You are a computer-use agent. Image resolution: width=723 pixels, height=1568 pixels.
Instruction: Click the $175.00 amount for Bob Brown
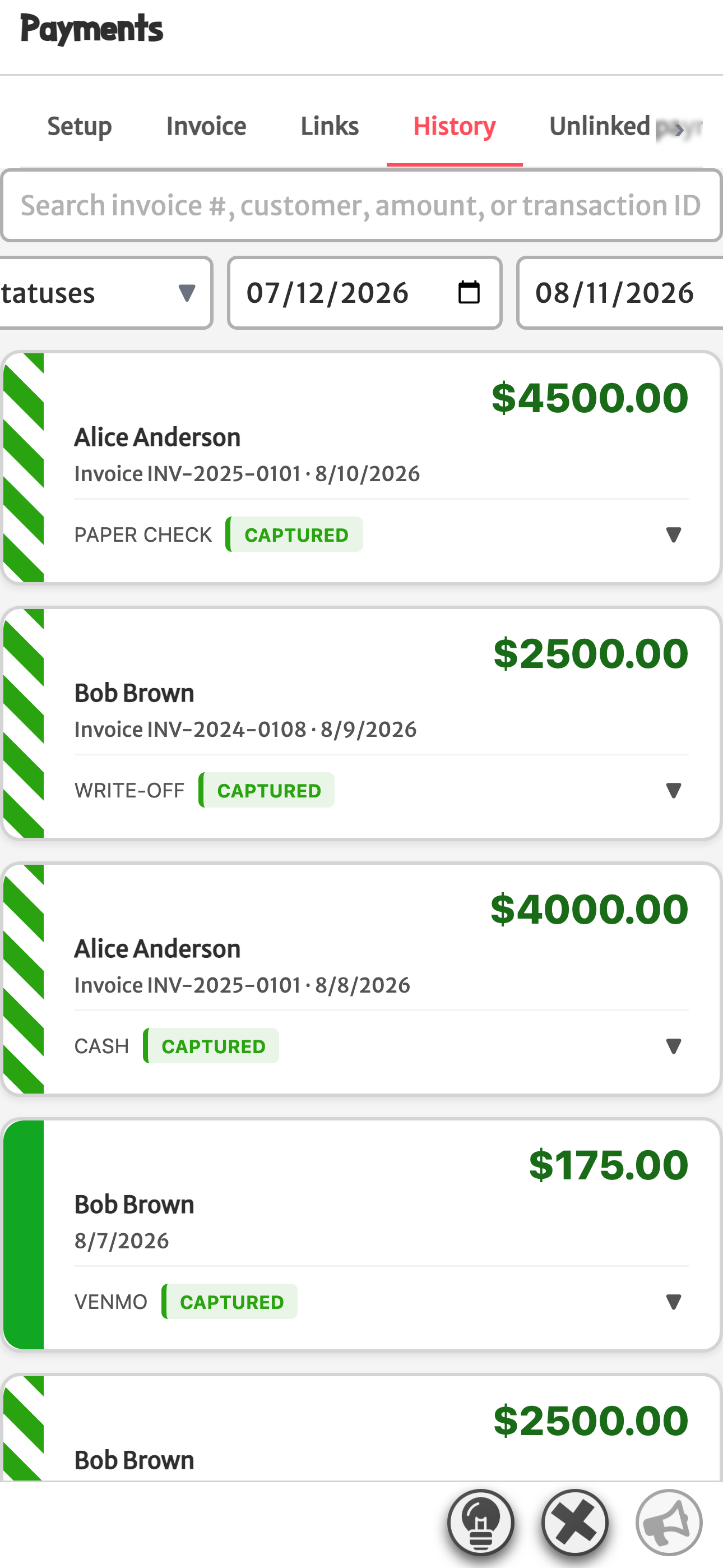click(x=609, y=1164)
